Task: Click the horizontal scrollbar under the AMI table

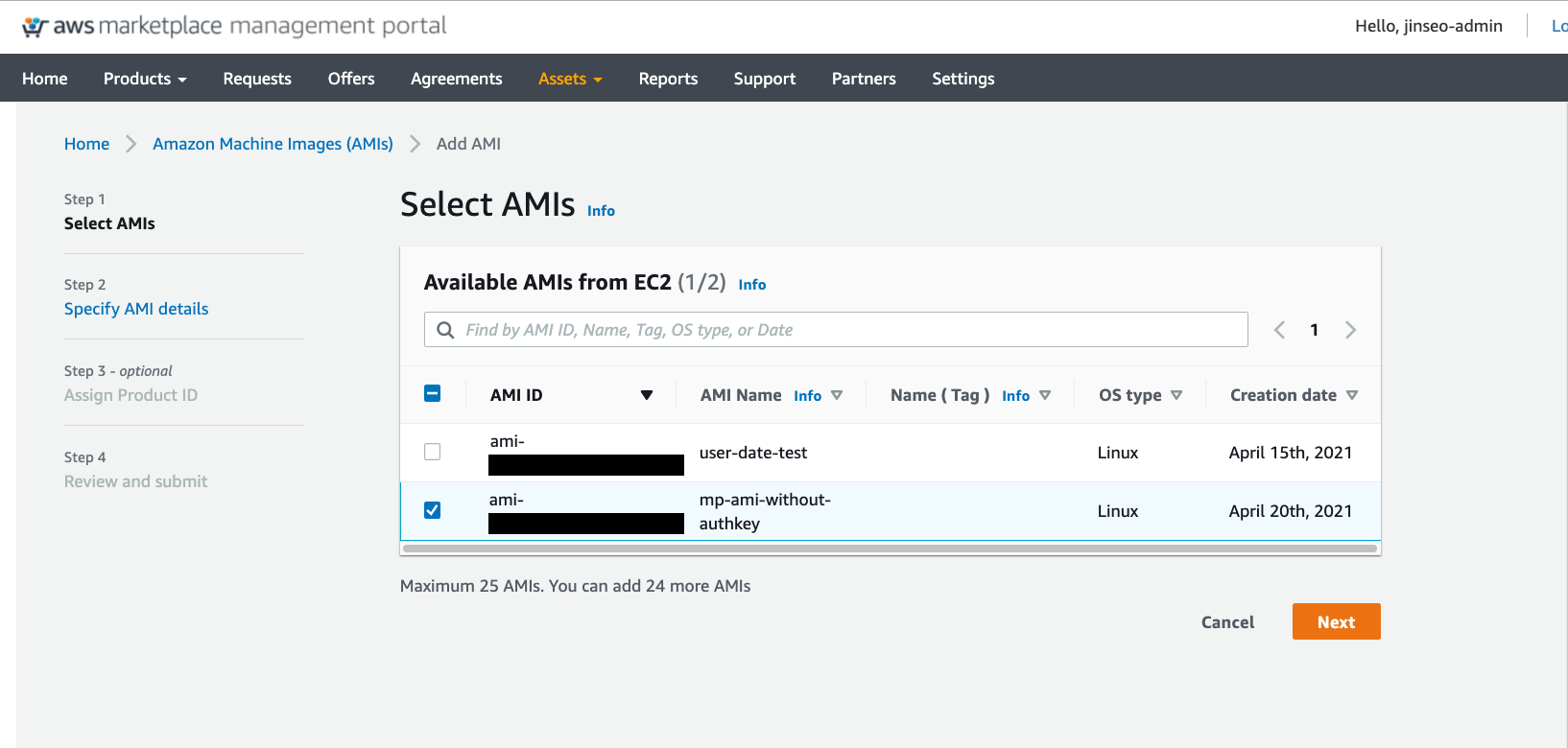Action: point(891,549)
